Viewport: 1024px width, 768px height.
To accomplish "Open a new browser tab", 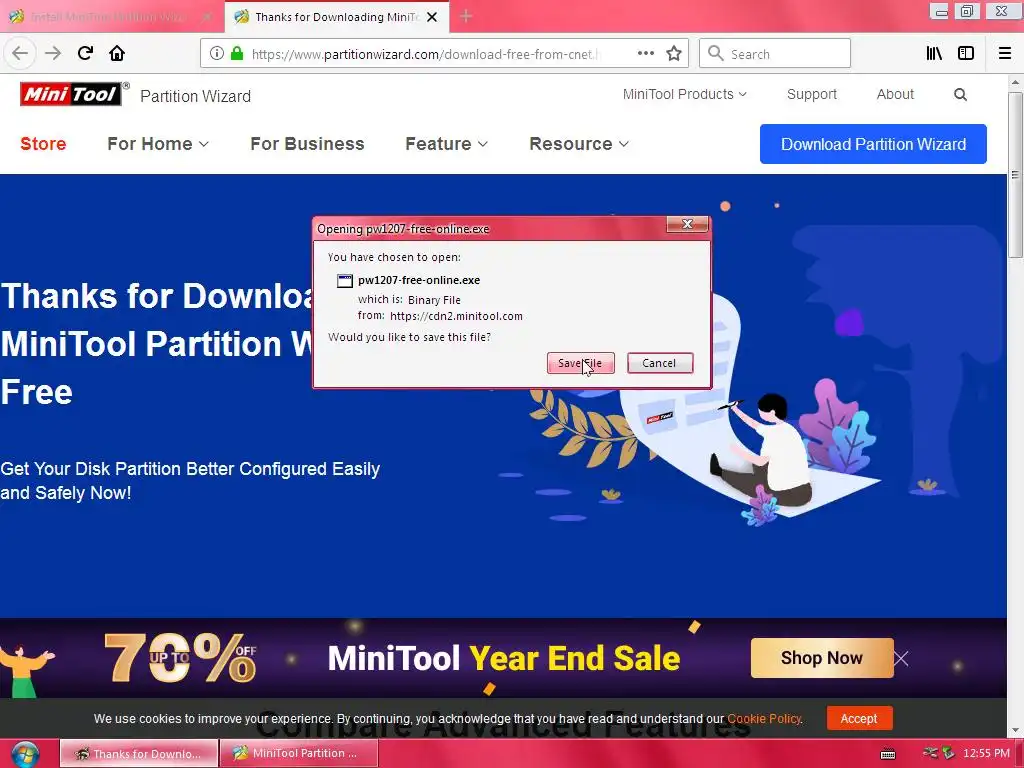I will 466,16.
